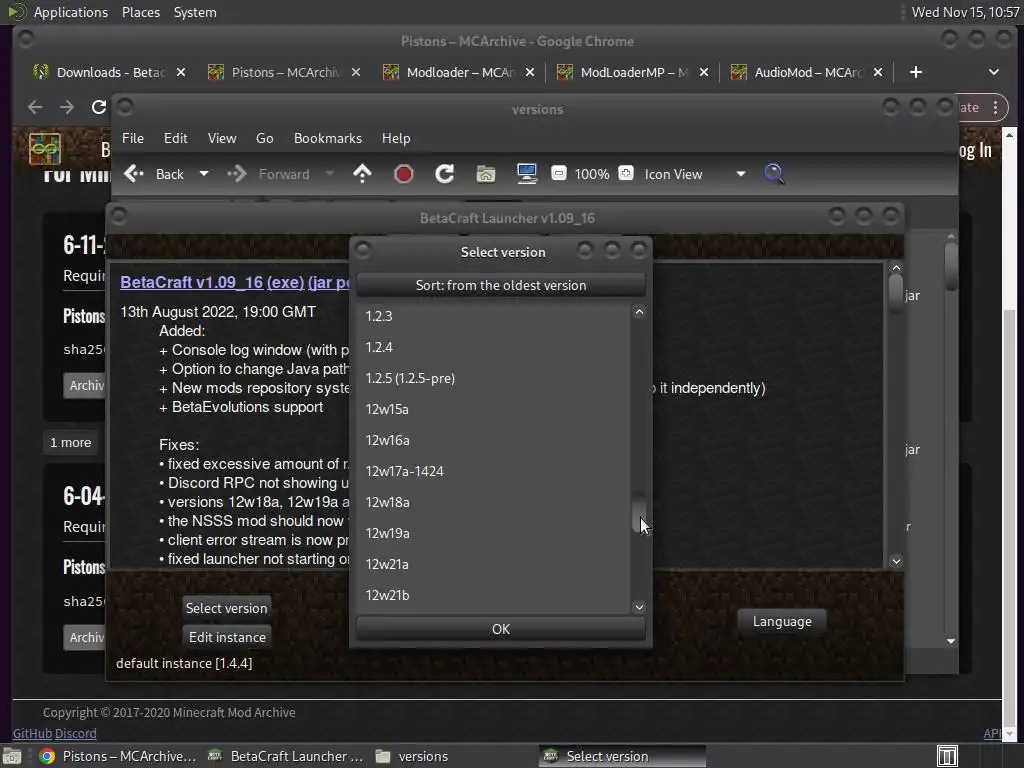Click the Computer icon in file manager toolbar
Viewport: 1024px width, 768px height.
(x=526, y=174)
